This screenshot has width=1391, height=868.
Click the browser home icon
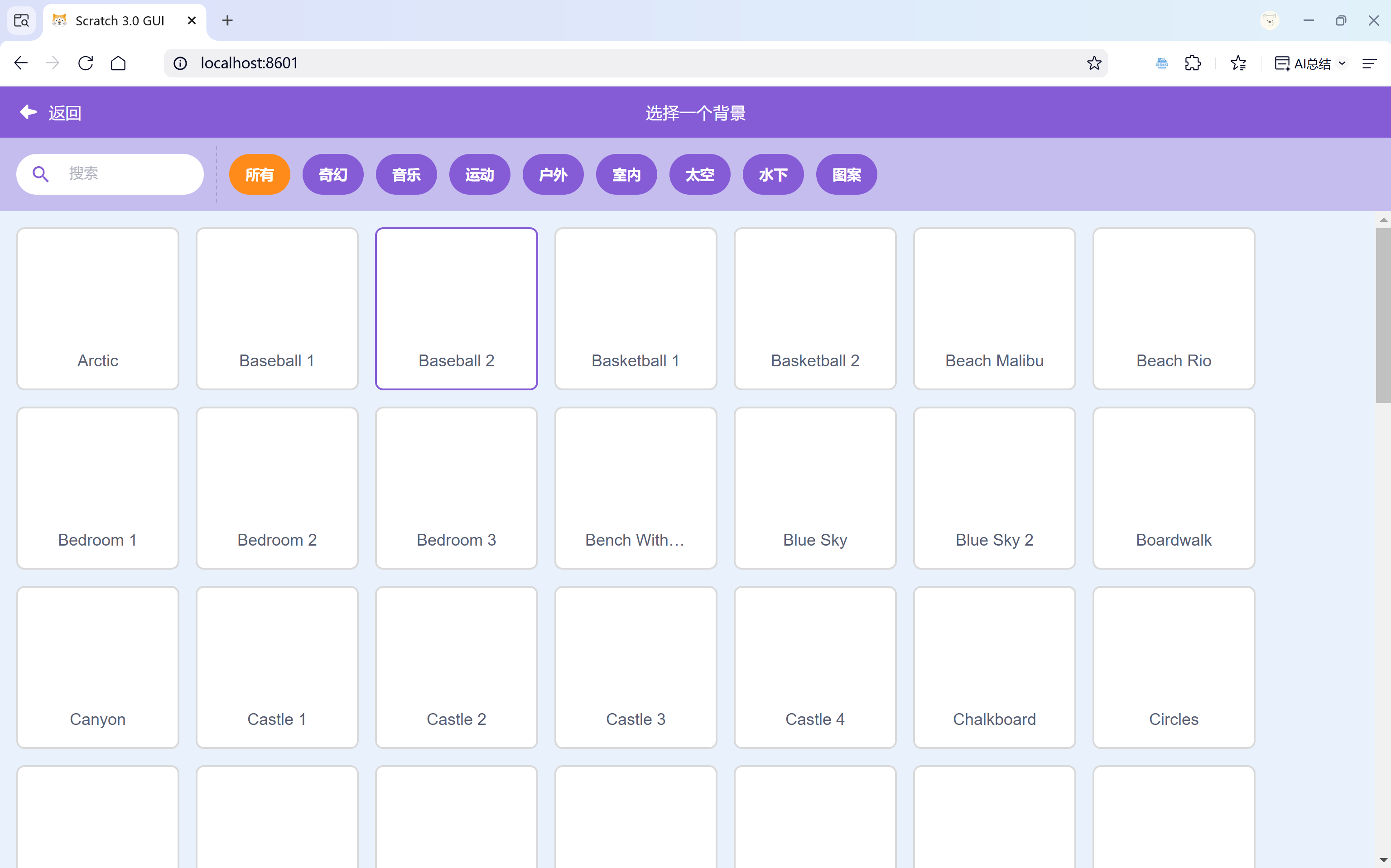click(x=118, y=63)
